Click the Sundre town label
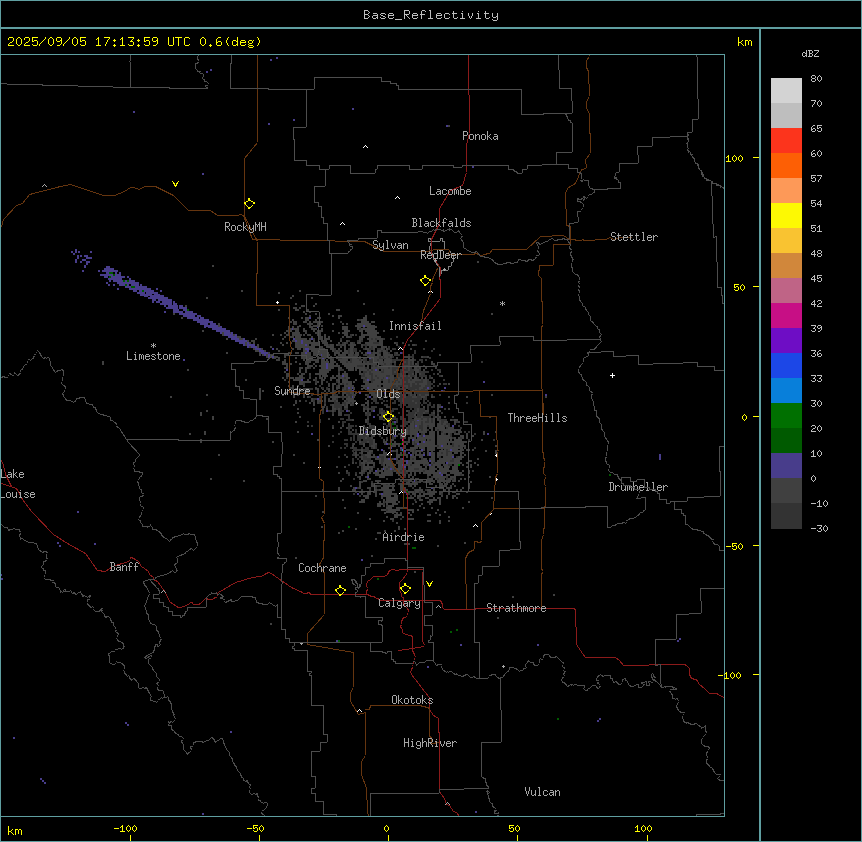The width and height of the screenshot is (862, 842). (292, 391)
